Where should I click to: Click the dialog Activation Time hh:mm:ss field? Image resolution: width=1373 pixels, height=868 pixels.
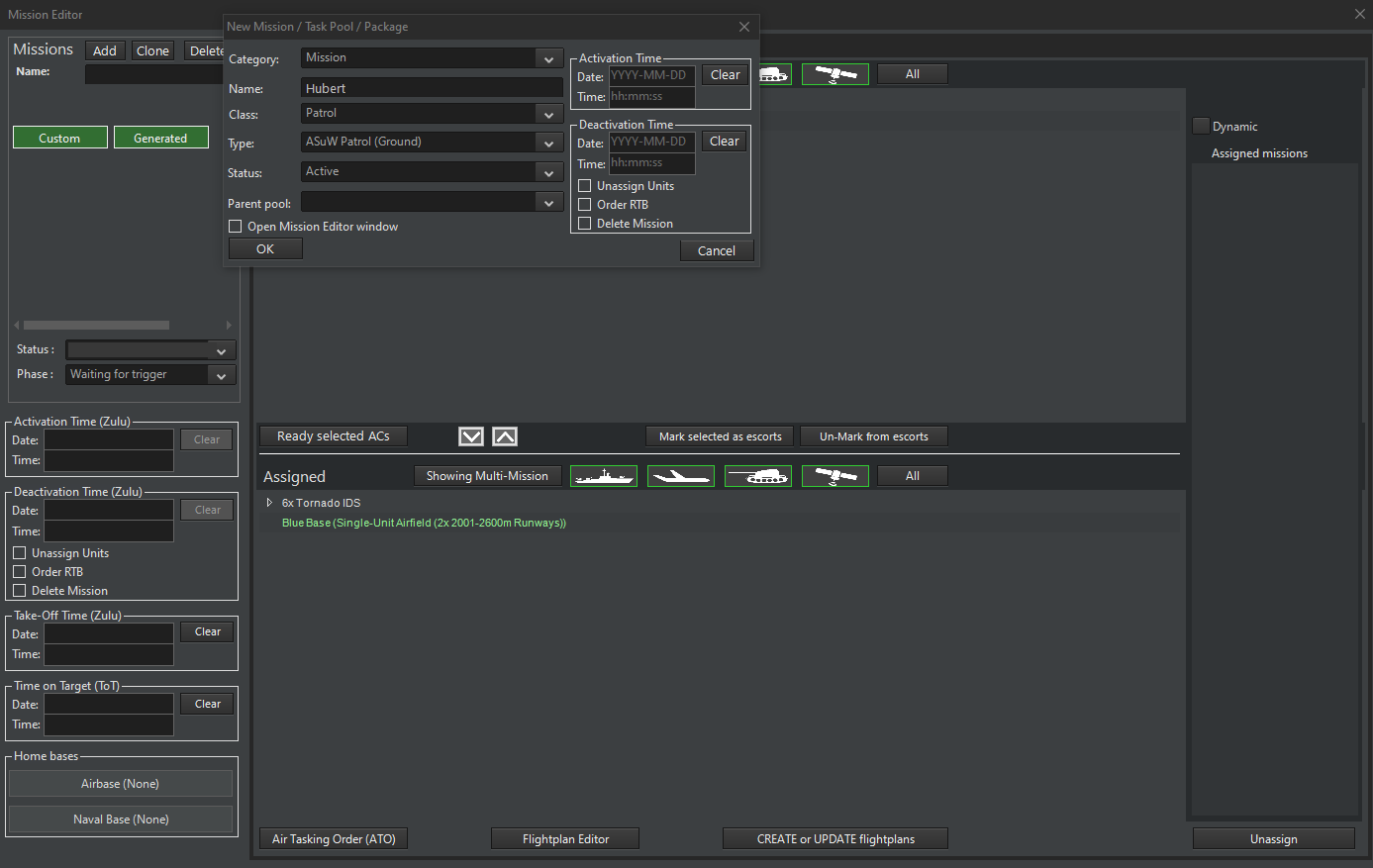[651, 97]
